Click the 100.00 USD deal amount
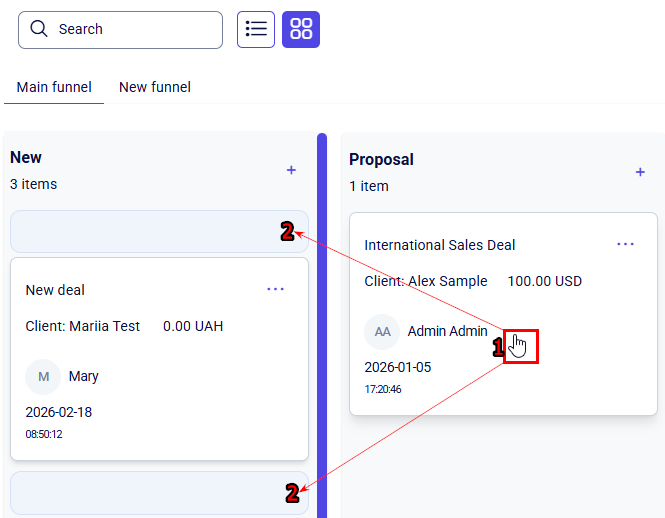 [544, 281]
